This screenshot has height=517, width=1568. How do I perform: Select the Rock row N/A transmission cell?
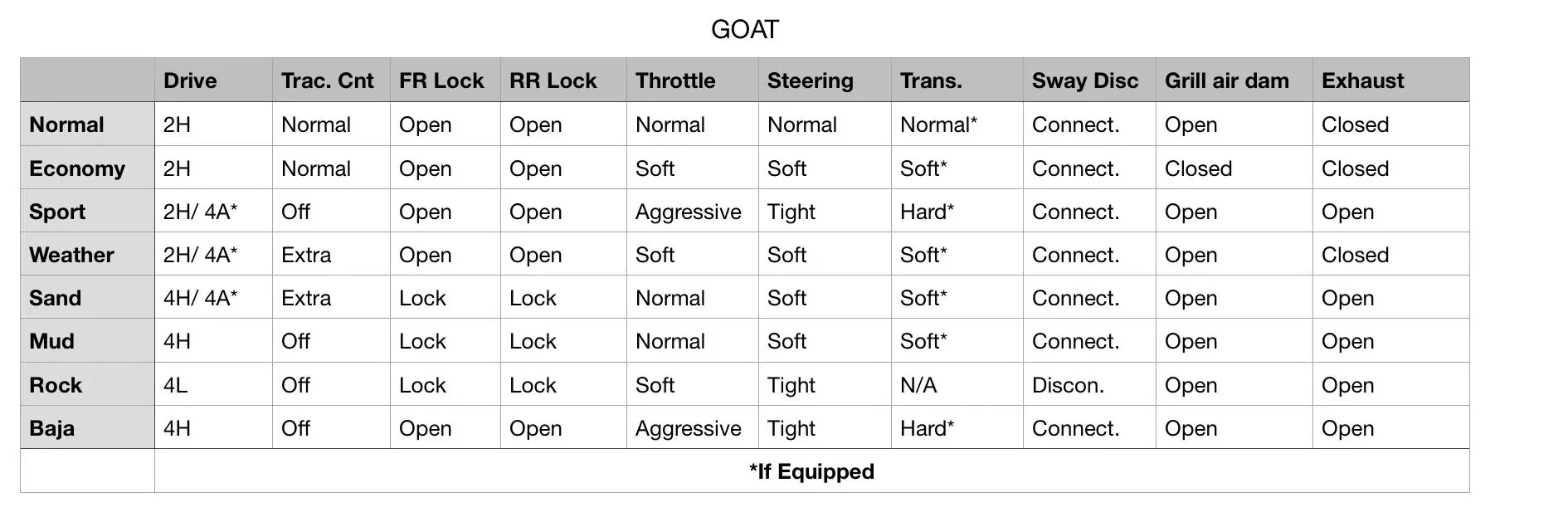tap(957, 385)
